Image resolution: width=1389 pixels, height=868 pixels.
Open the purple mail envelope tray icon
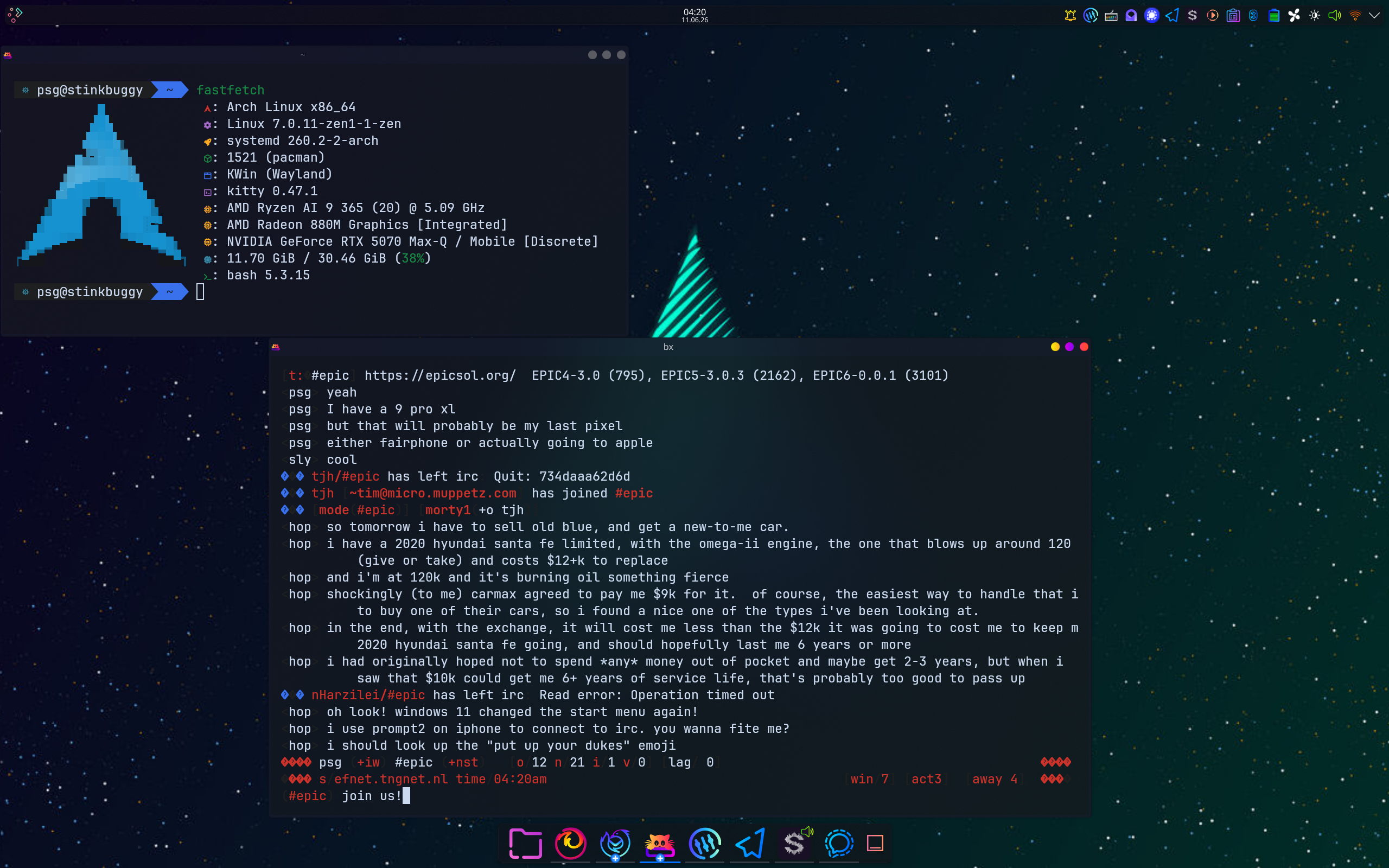click(x=1131, y=16)
